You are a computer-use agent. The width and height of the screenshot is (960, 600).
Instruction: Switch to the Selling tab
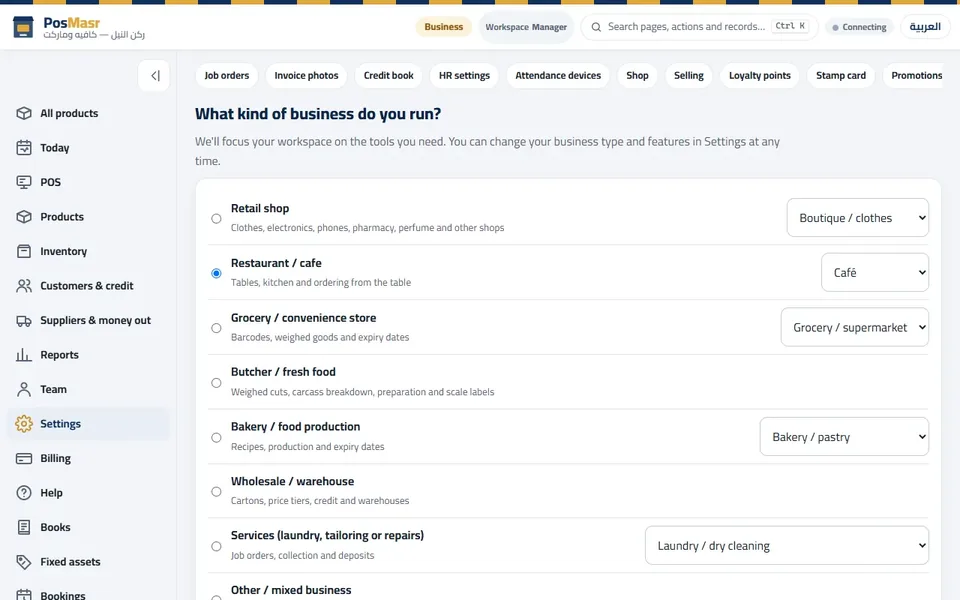[688, 75]
